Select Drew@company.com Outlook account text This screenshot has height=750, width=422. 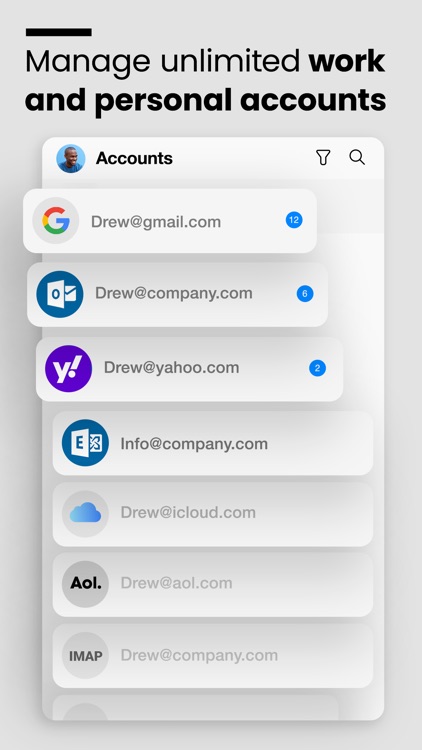tap(174, 293)
